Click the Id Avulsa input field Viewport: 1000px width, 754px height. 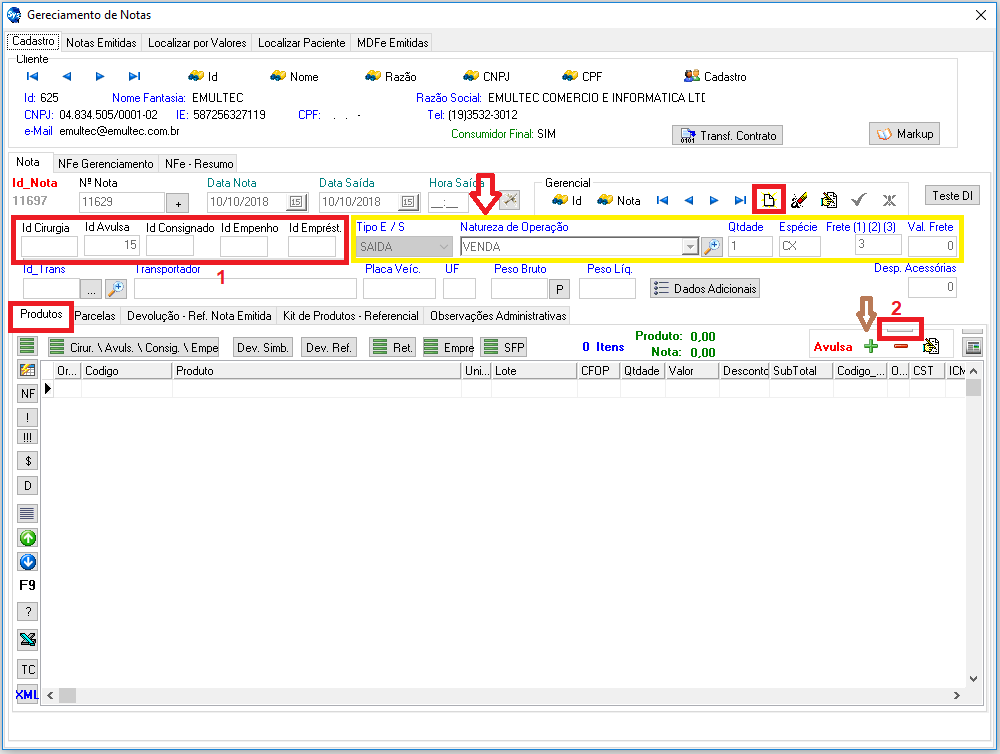111,246
